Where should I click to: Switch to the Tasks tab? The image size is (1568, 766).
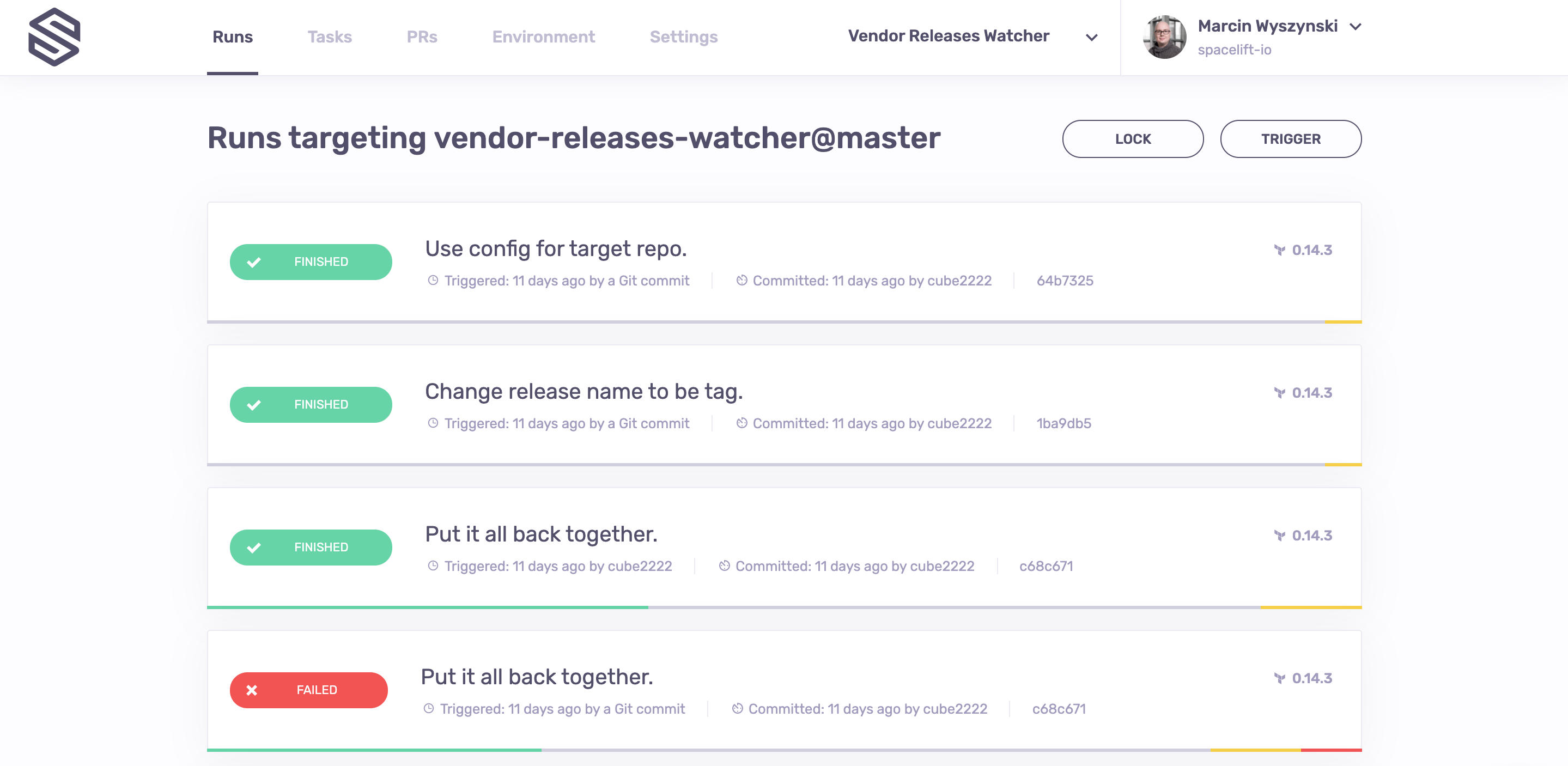[329, 37]
